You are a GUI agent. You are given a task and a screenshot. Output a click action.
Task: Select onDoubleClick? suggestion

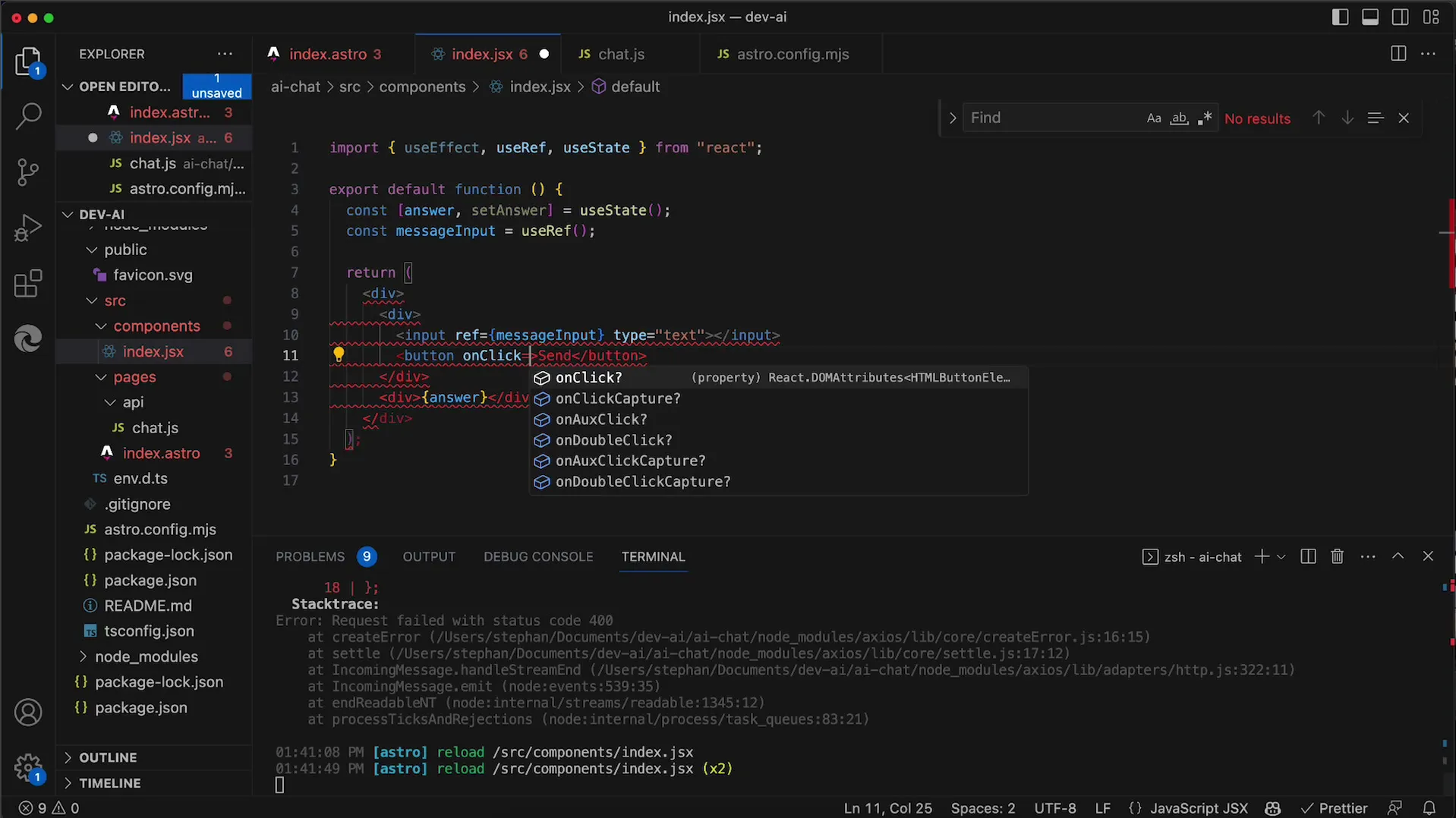[x=778, y=440]
